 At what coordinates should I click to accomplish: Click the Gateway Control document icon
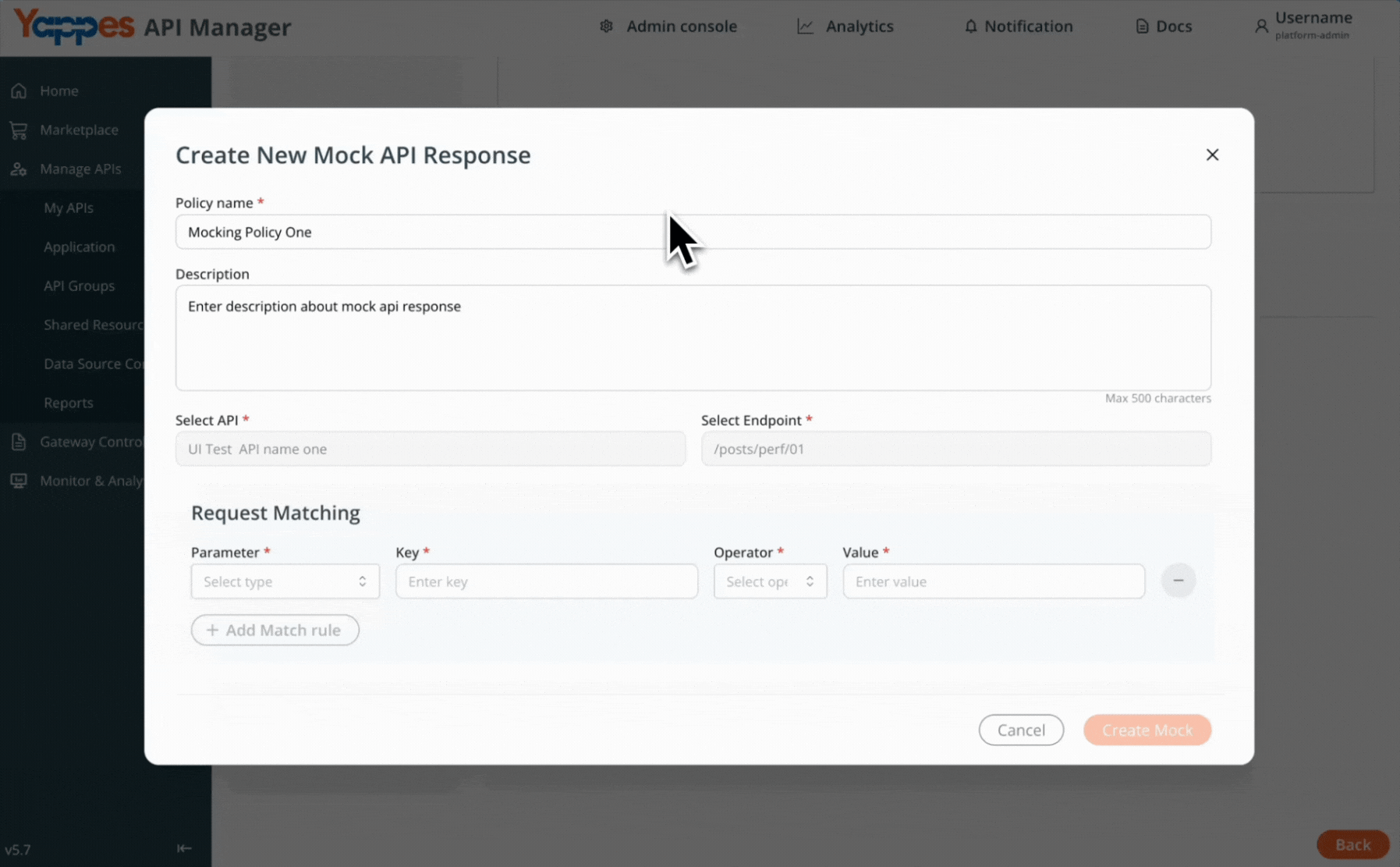click(19, 442)
